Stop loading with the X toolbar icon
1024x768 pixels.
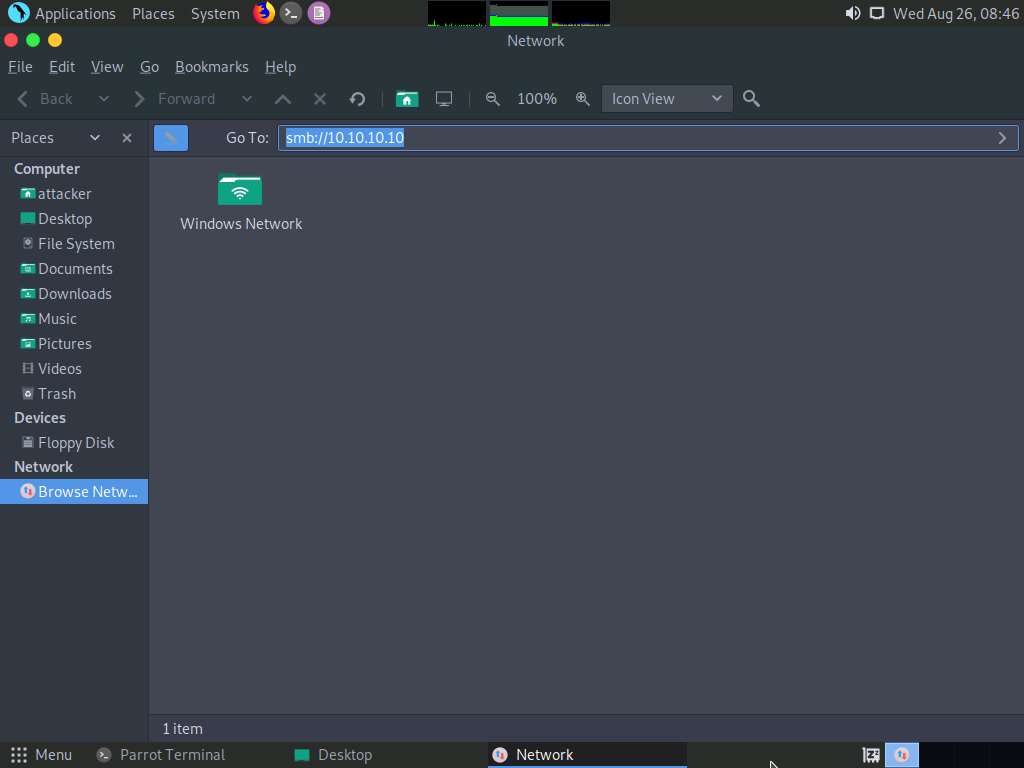tap(319, 98)
